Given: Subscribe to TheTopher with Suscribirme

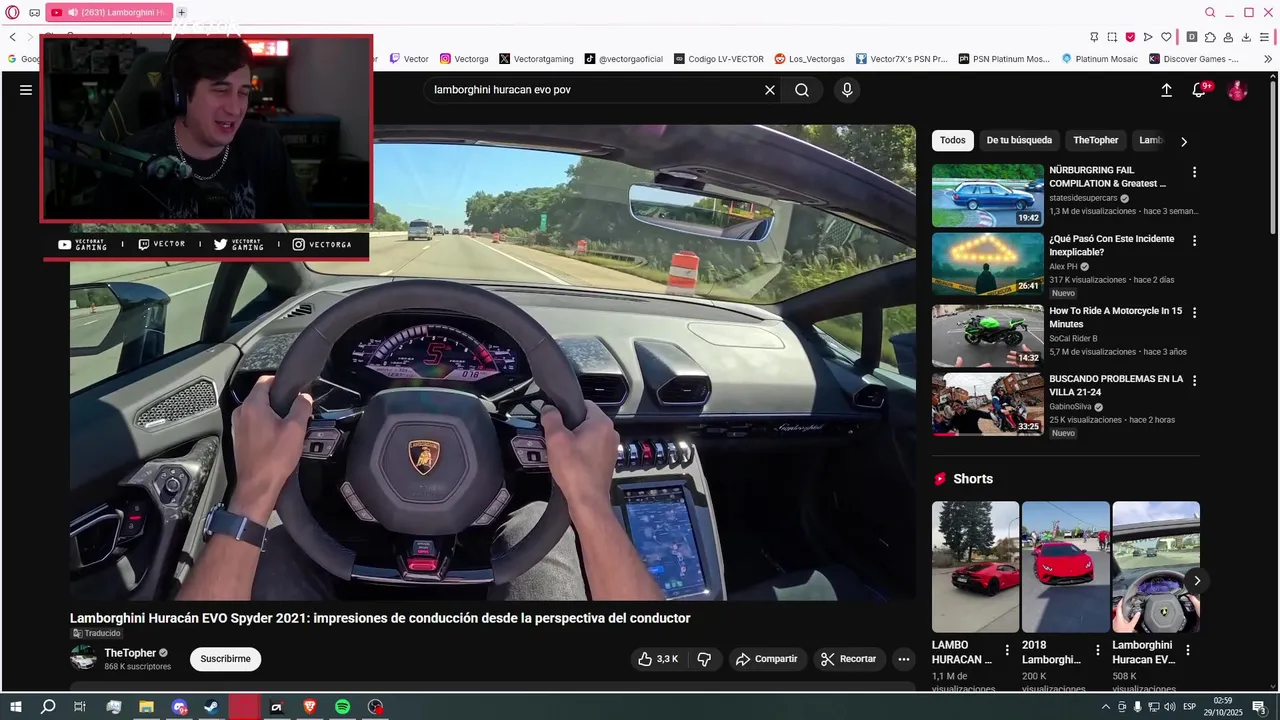Looking at the screenshot, I should coord(225,659).
